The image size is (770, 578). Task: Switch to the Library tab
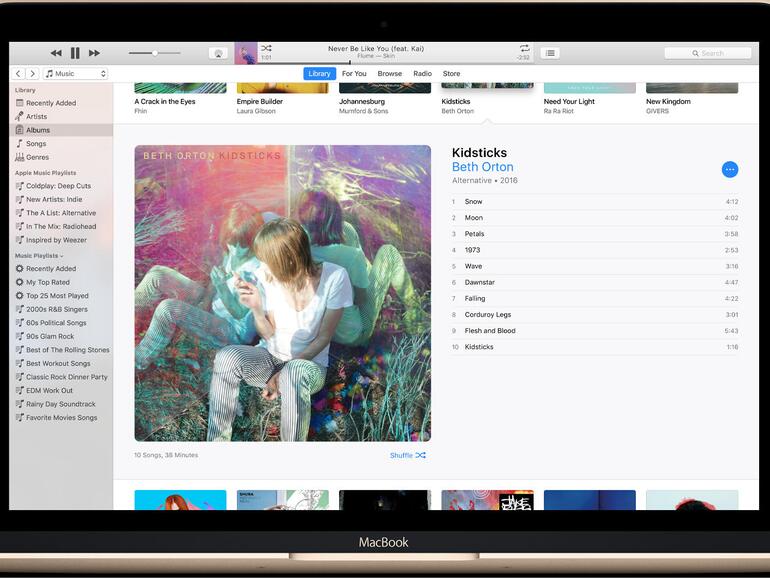pyautogui.click(x=319, y=74)
